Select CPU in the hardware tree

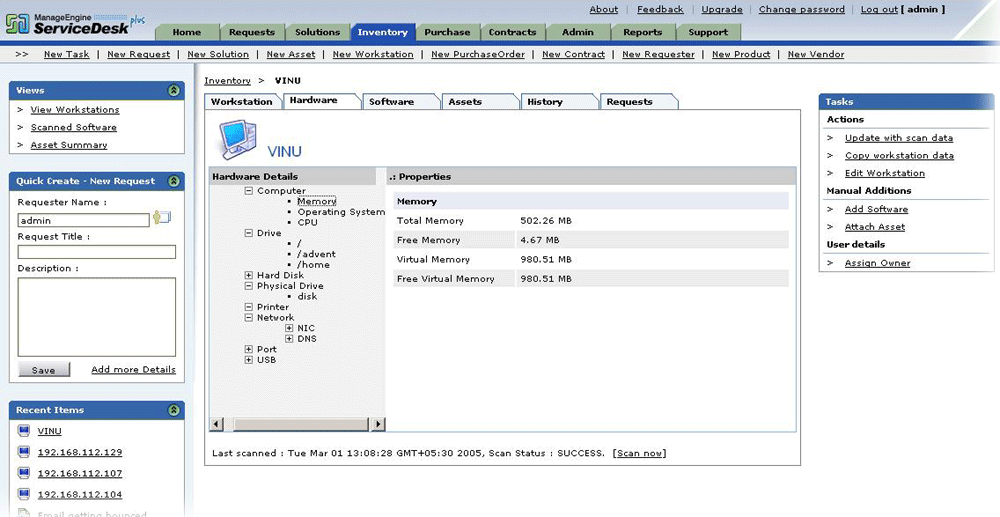(307, 222)
